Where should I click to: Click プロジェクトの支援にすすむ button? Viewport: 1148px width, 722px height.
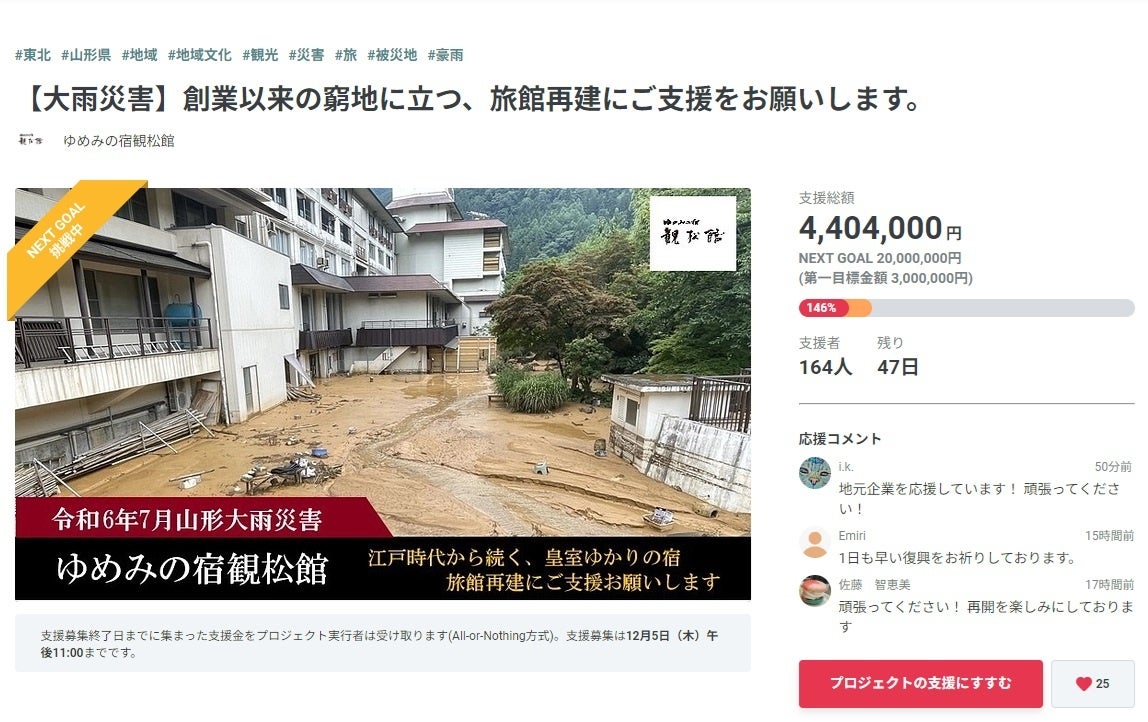click(920, 683)
